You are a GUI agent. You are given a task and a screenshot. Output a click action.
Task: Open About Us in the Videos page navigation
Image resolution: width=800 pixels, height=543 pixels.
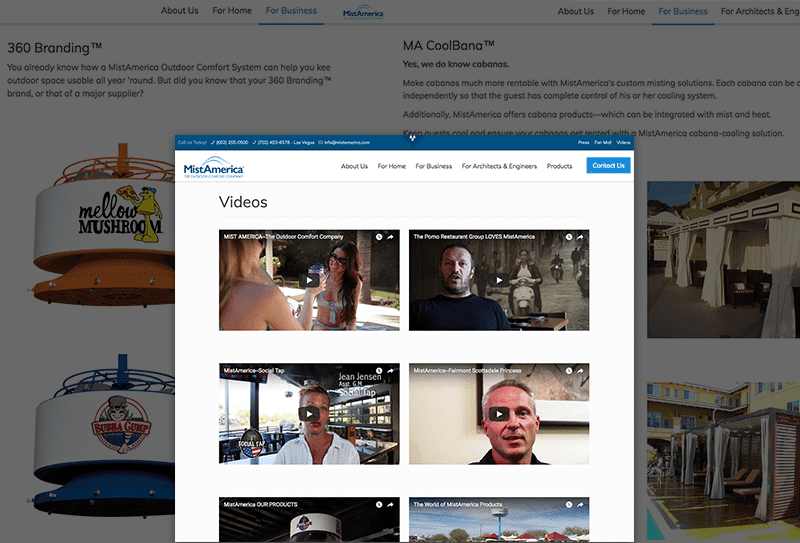(x=354, y=166)
